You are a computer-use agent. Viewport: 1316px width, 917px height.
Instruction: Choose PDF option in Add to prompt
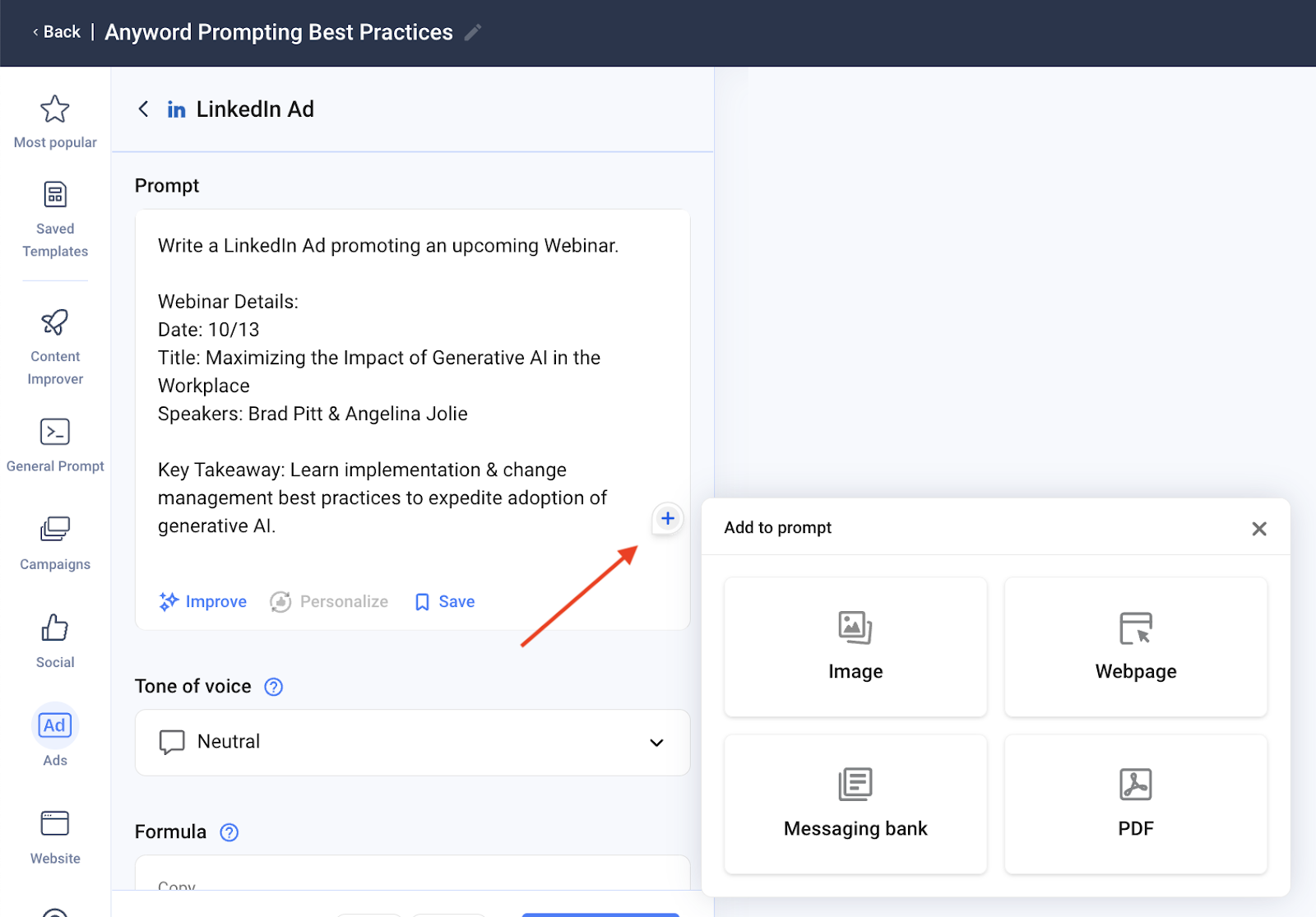pyautogui.click(x=1136, y=804)
